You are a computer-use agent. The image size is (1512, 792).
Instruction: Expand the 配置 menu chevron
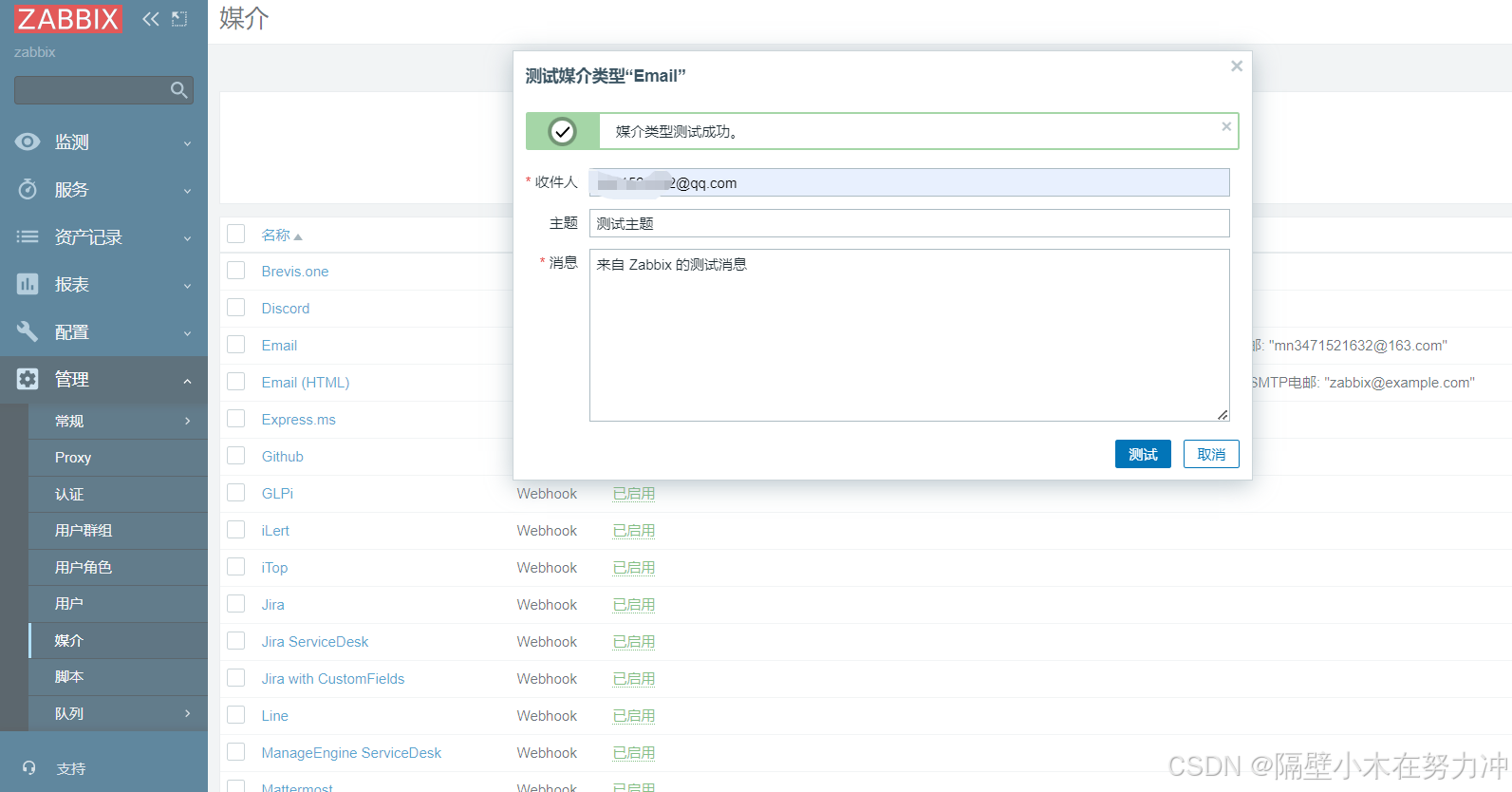[187, 333]
